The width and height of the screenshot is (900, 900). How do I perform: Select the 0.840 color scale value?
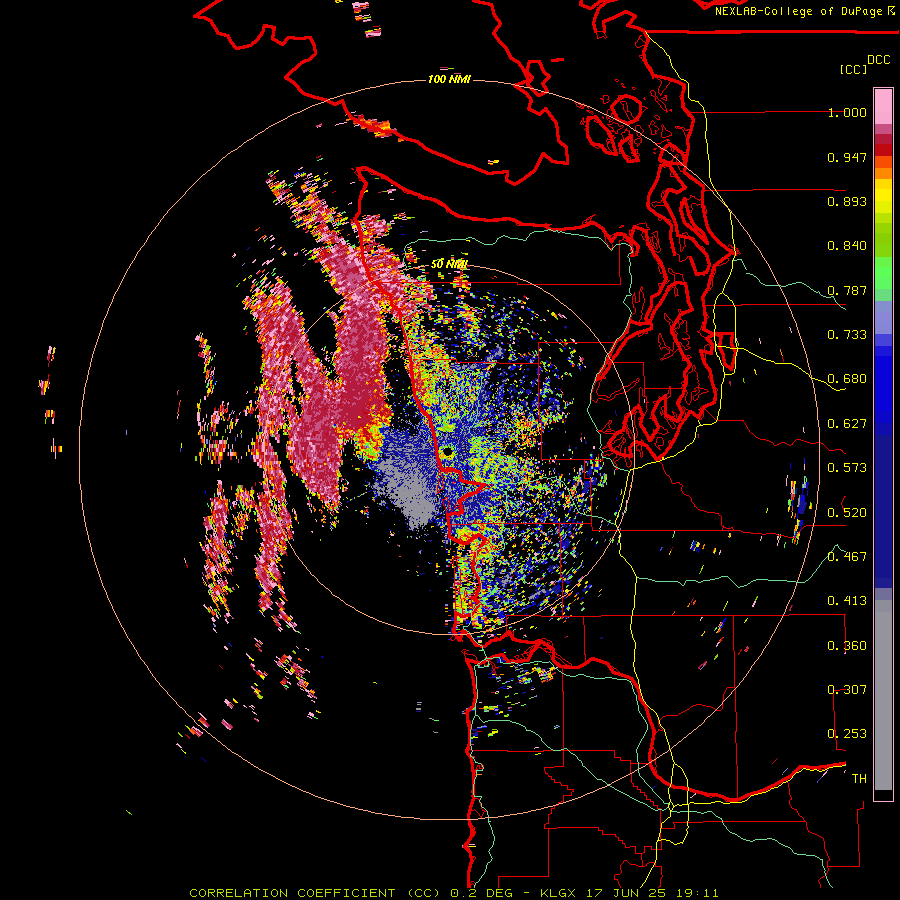847,246
